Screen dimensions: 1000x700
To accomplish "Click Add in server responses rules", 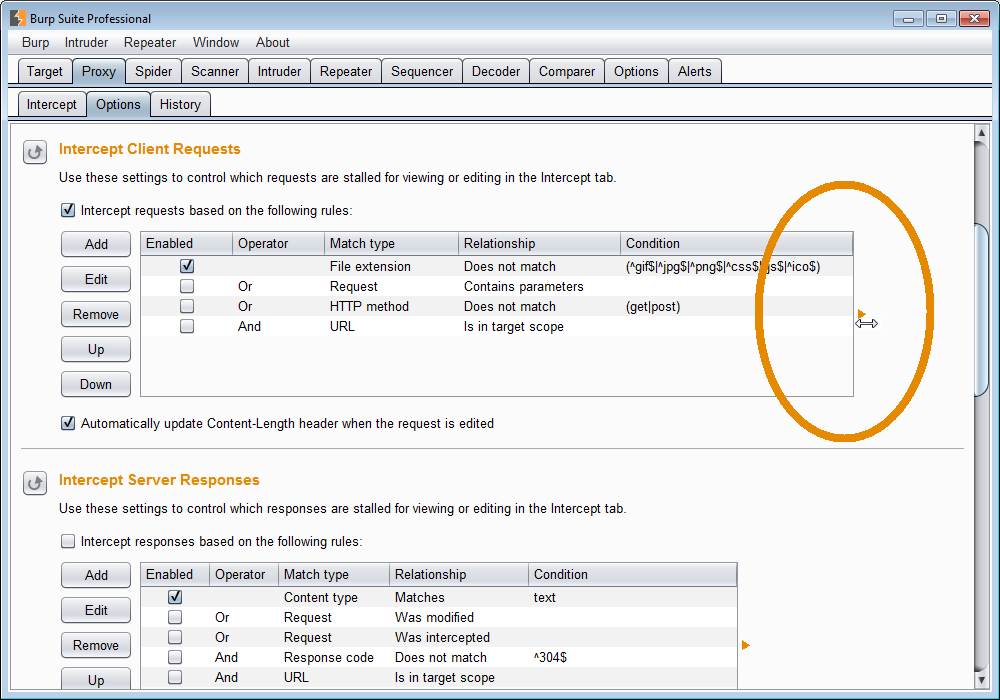I will pyautogui.click(x=96, y=575).
